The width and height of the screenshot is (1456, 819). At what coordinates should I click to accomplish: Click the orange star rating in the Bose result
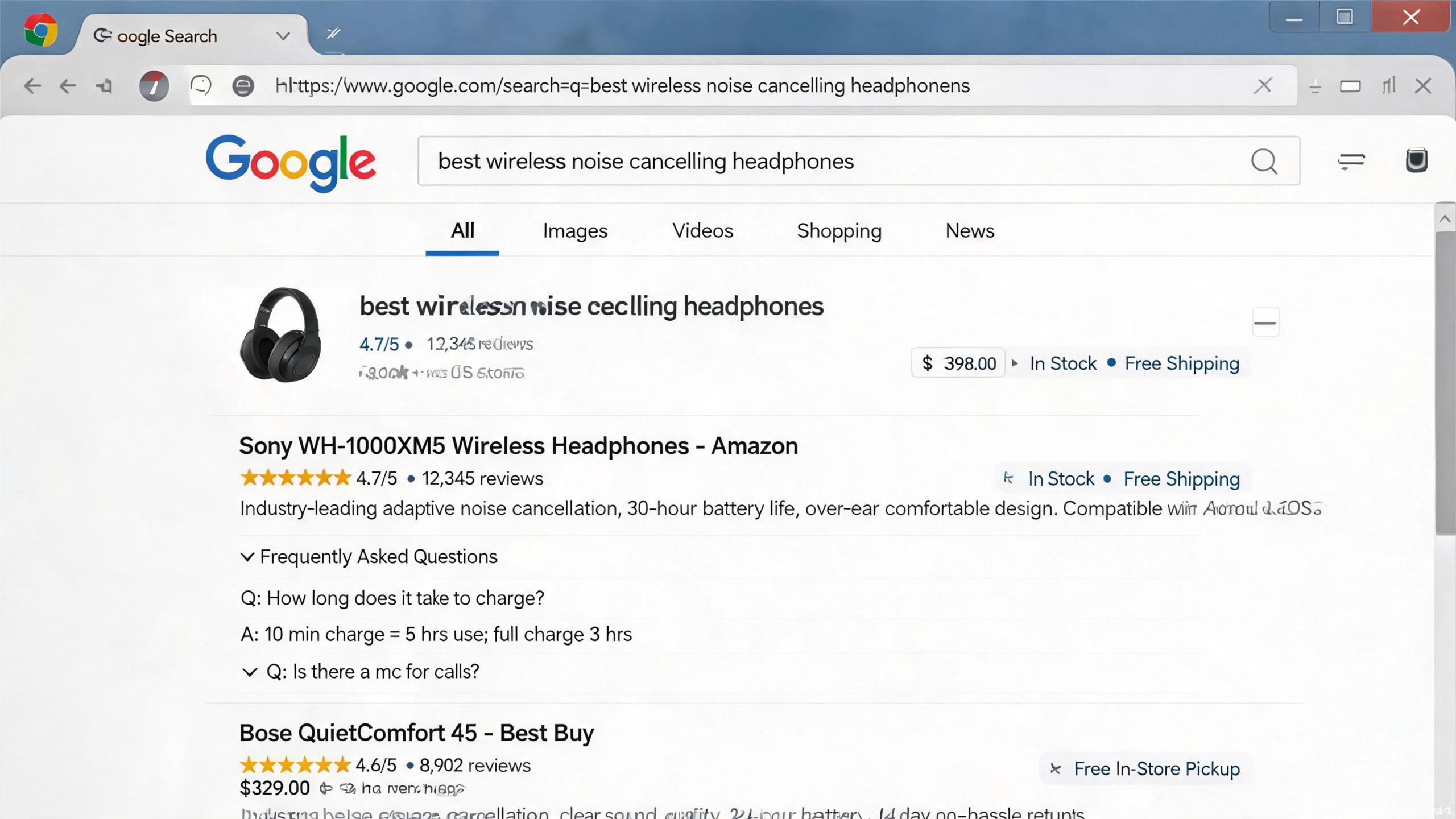click(295, 765)
